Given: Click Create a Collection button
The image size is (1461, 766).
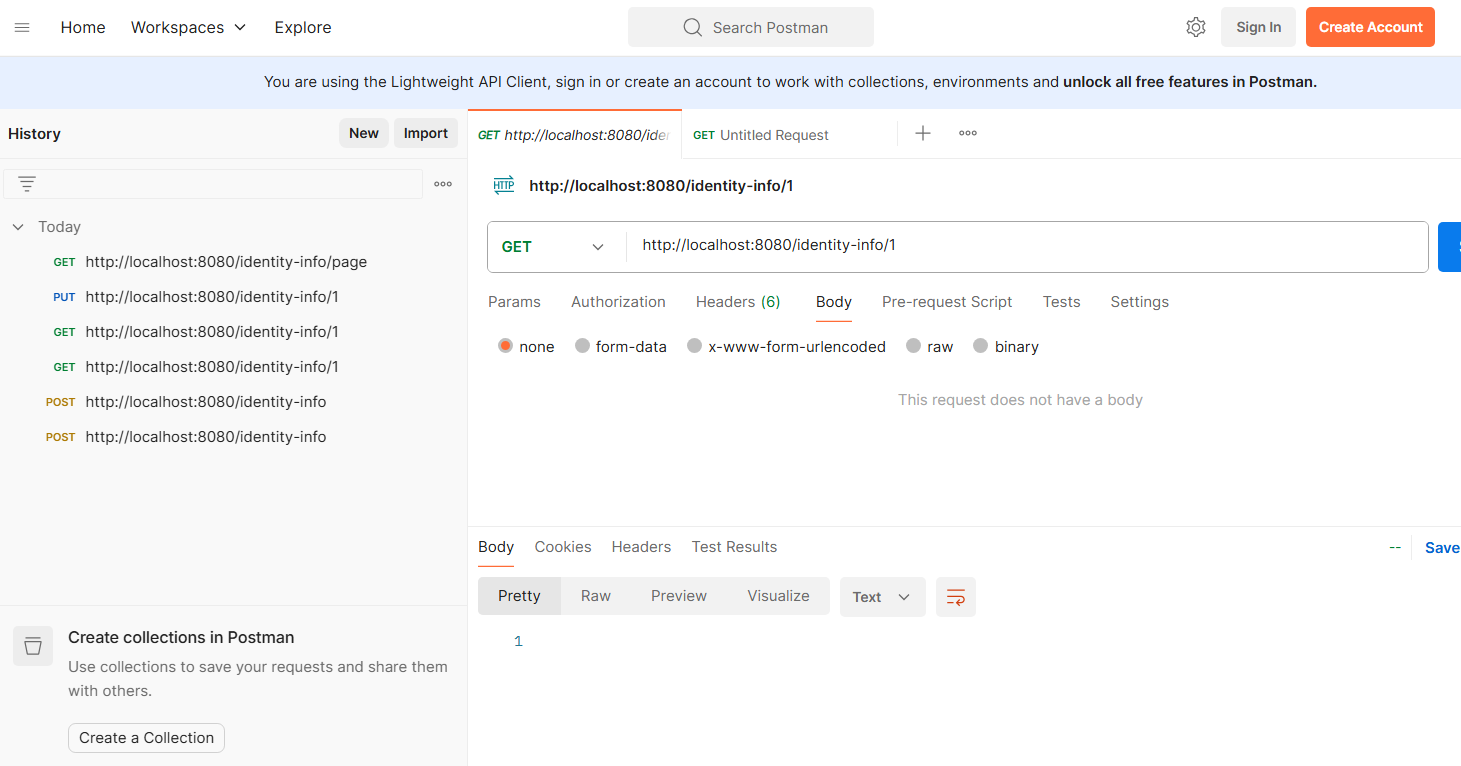Looking at the screenshot, I should (146, 738).
